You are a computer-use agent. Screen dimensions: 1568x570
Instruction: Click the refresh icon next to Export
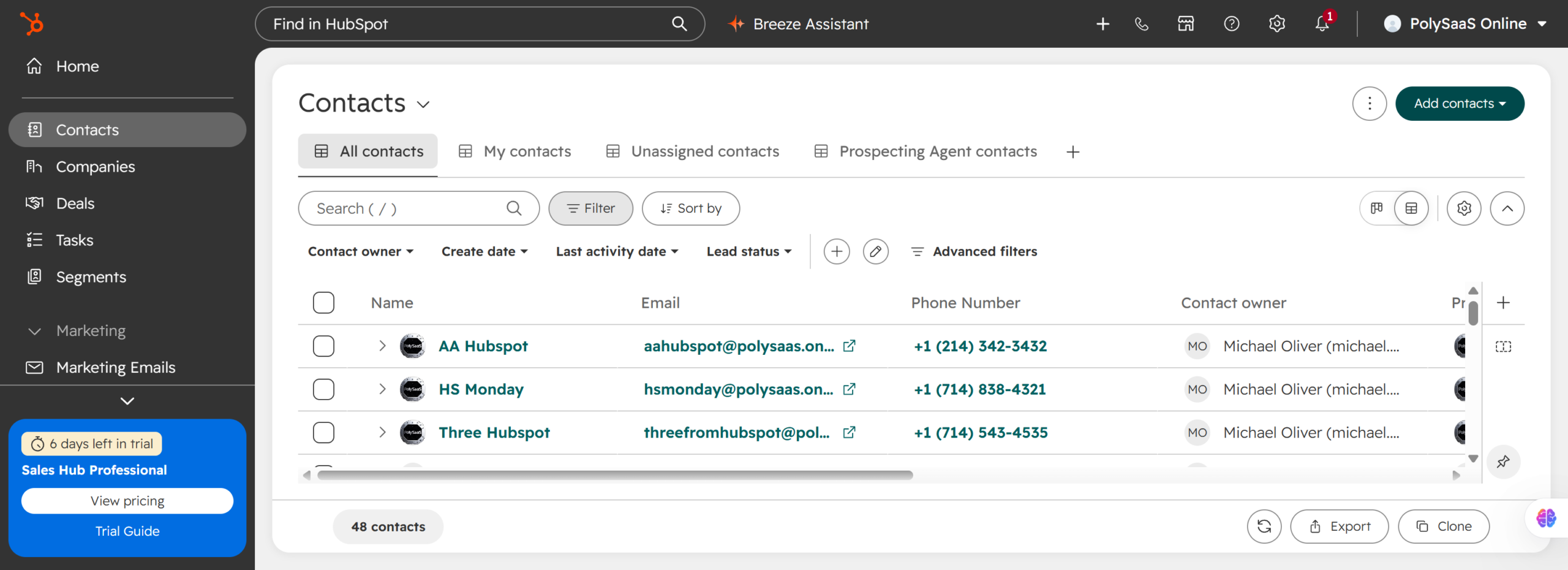click(x=1264, y=526)
